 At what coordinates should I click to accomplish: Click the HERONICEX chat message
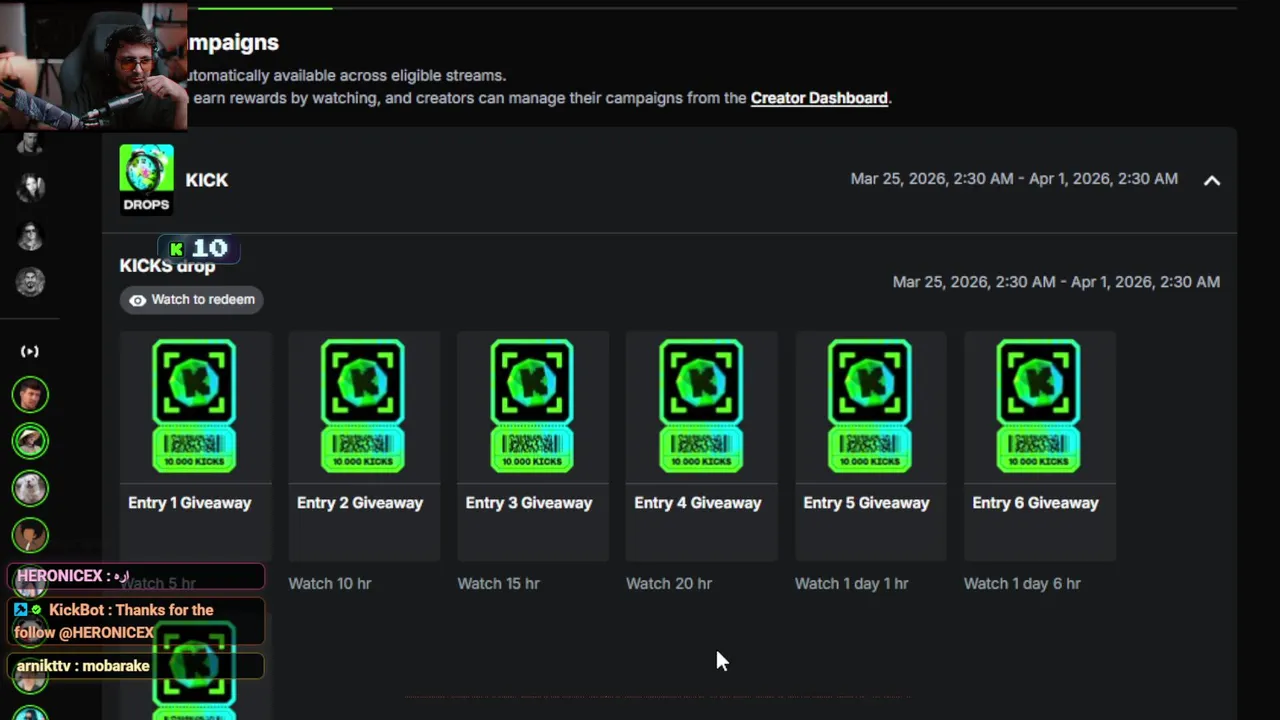pos(136,576)
